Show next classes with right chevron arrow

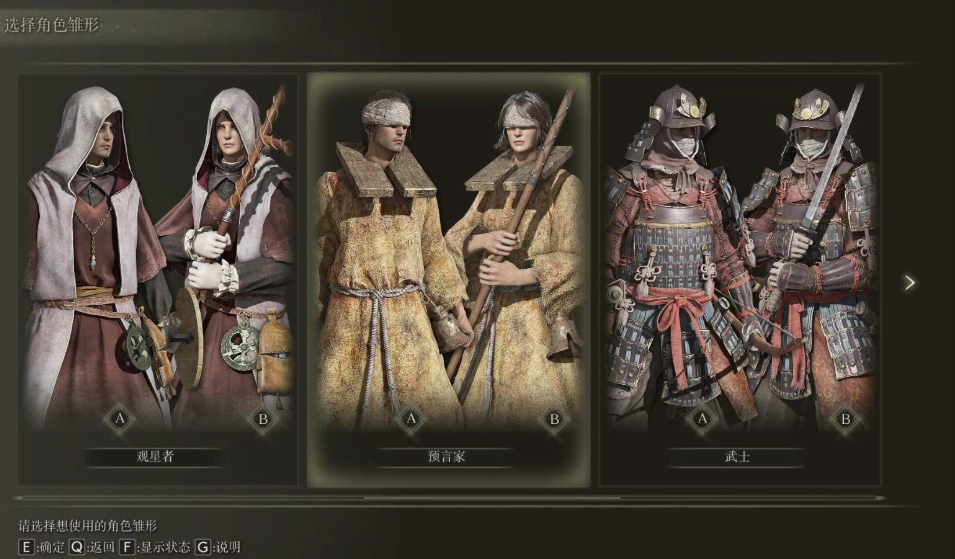[x=909, y=283]
